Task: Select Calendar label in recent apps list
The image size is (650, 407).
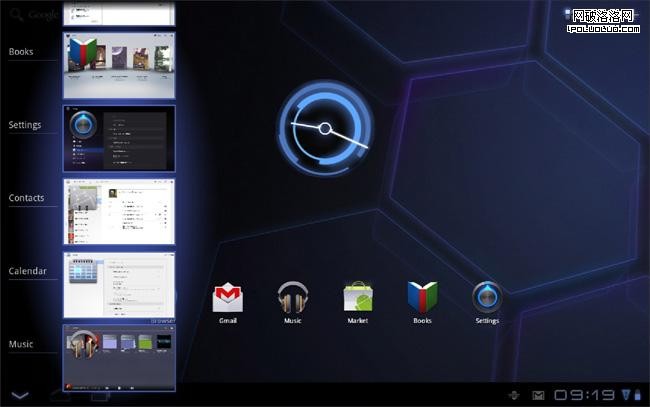Action: pyautogui.click(x=27, y=271)
